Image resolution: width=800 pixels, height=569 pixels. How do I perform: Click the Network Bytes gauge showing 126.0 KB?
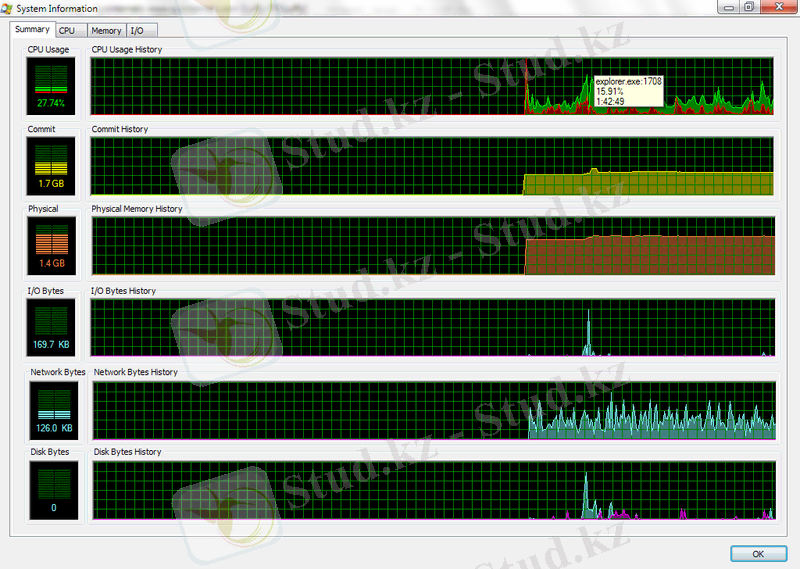[54, 411]
